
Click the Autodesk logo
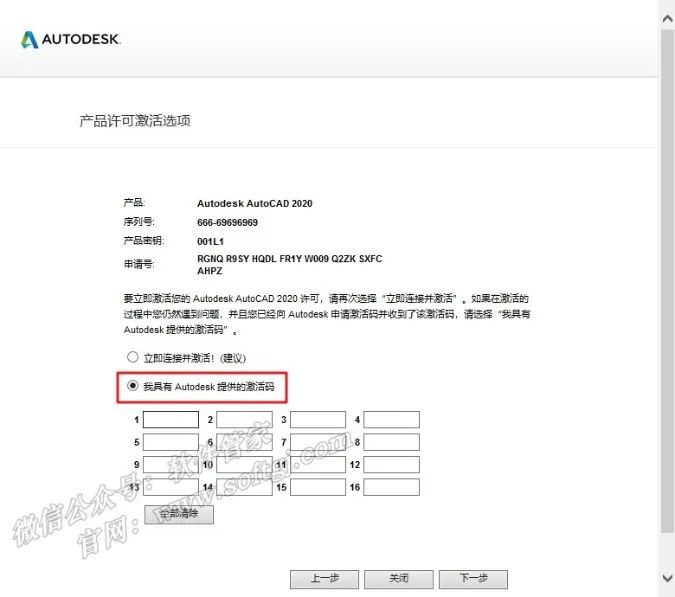[71, 39]
